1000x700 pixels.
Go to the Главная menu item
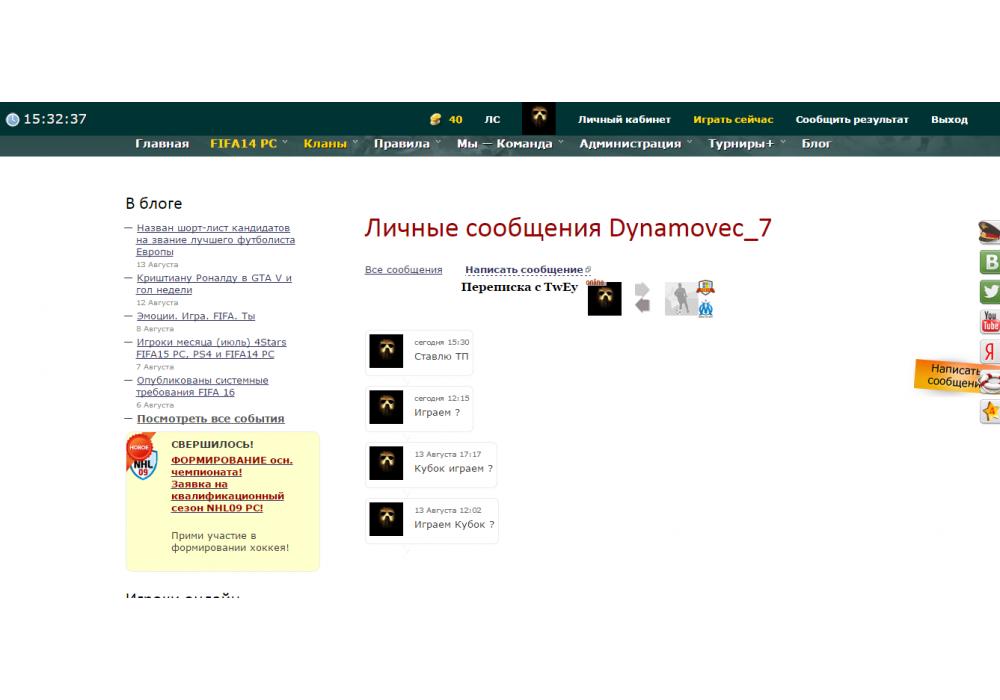tap(162, 143)
